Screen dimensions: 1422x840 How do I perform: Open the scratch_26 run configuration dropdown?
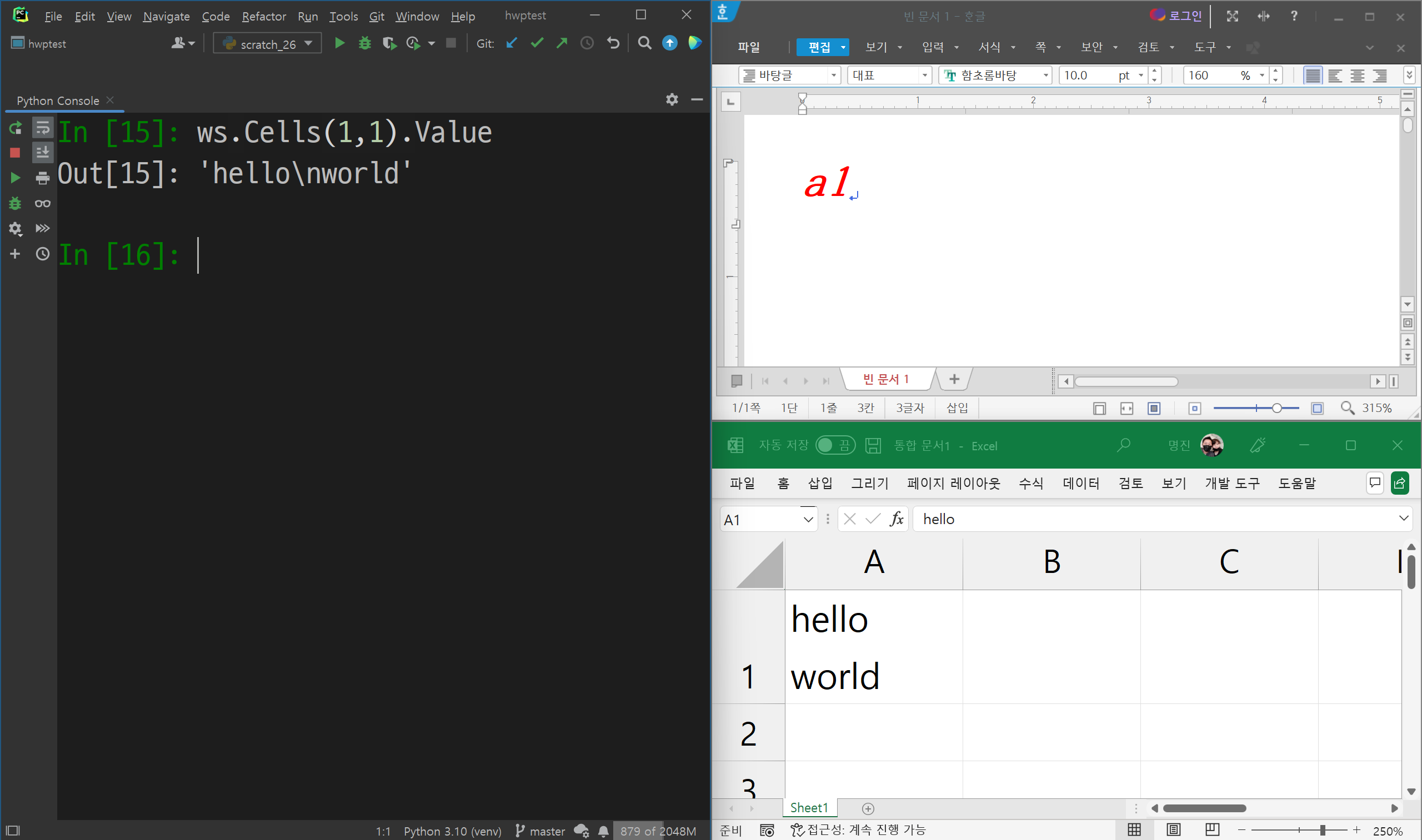tap(267, 44)
